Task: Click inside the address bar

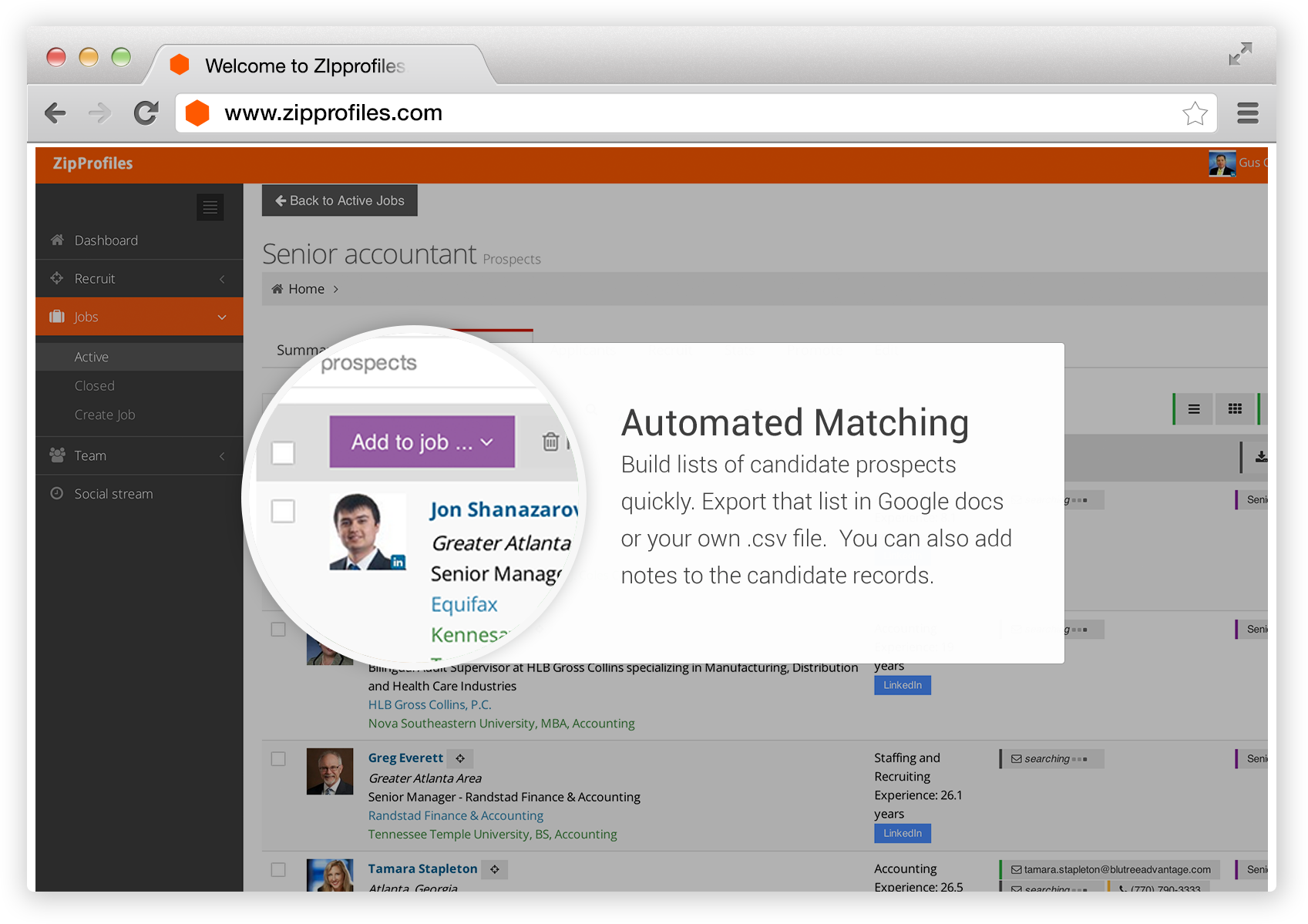Action: (540, 113)
